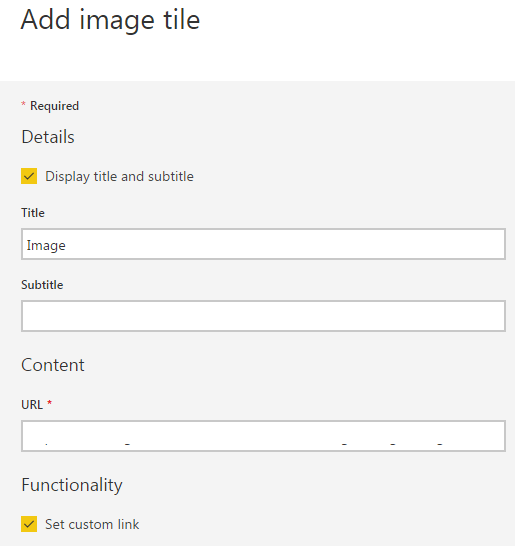The width and height of the screenshot is (515, 546).
Task: Click inside the empty Subtitle text box
Action: tap(263, 316)
